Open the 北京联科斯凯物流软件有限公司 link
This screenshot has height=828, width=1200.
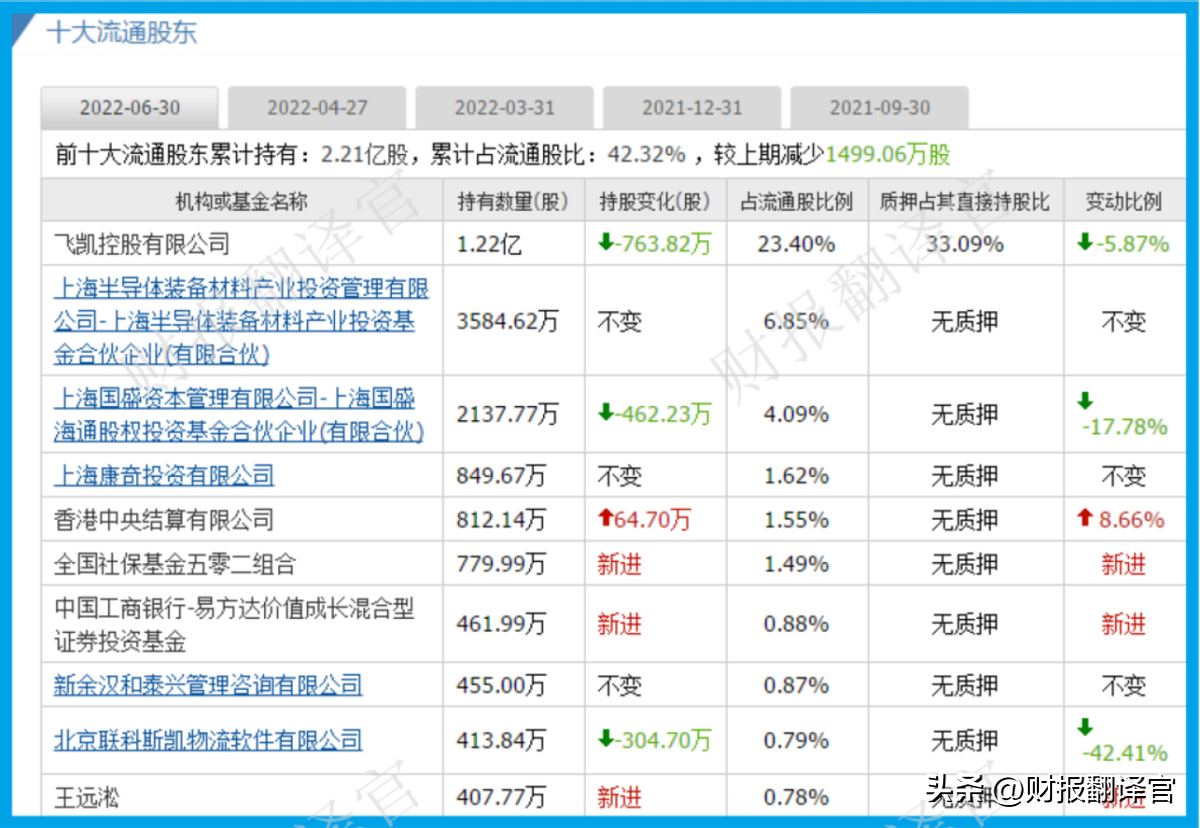(x=208, y=740)
